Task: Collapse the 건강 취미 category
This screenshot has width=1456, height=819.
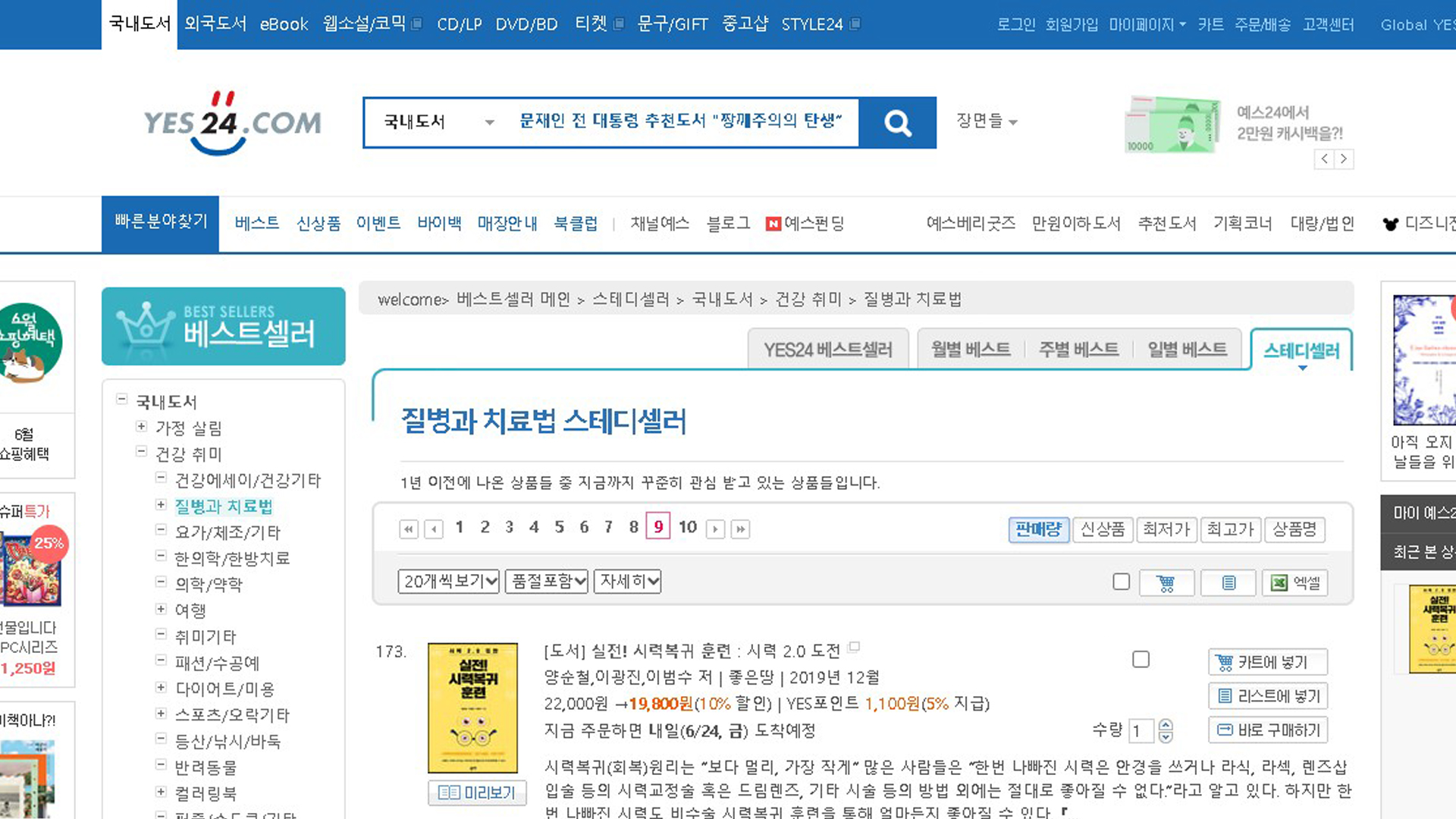Action: pos(141,452)
